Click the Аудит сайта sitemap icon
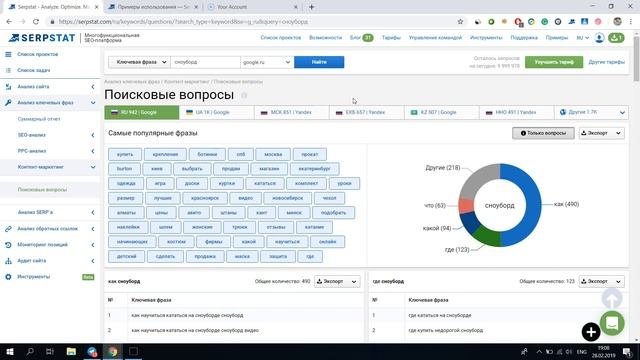This screenshot has height=360, width=640. coord(8,261)
